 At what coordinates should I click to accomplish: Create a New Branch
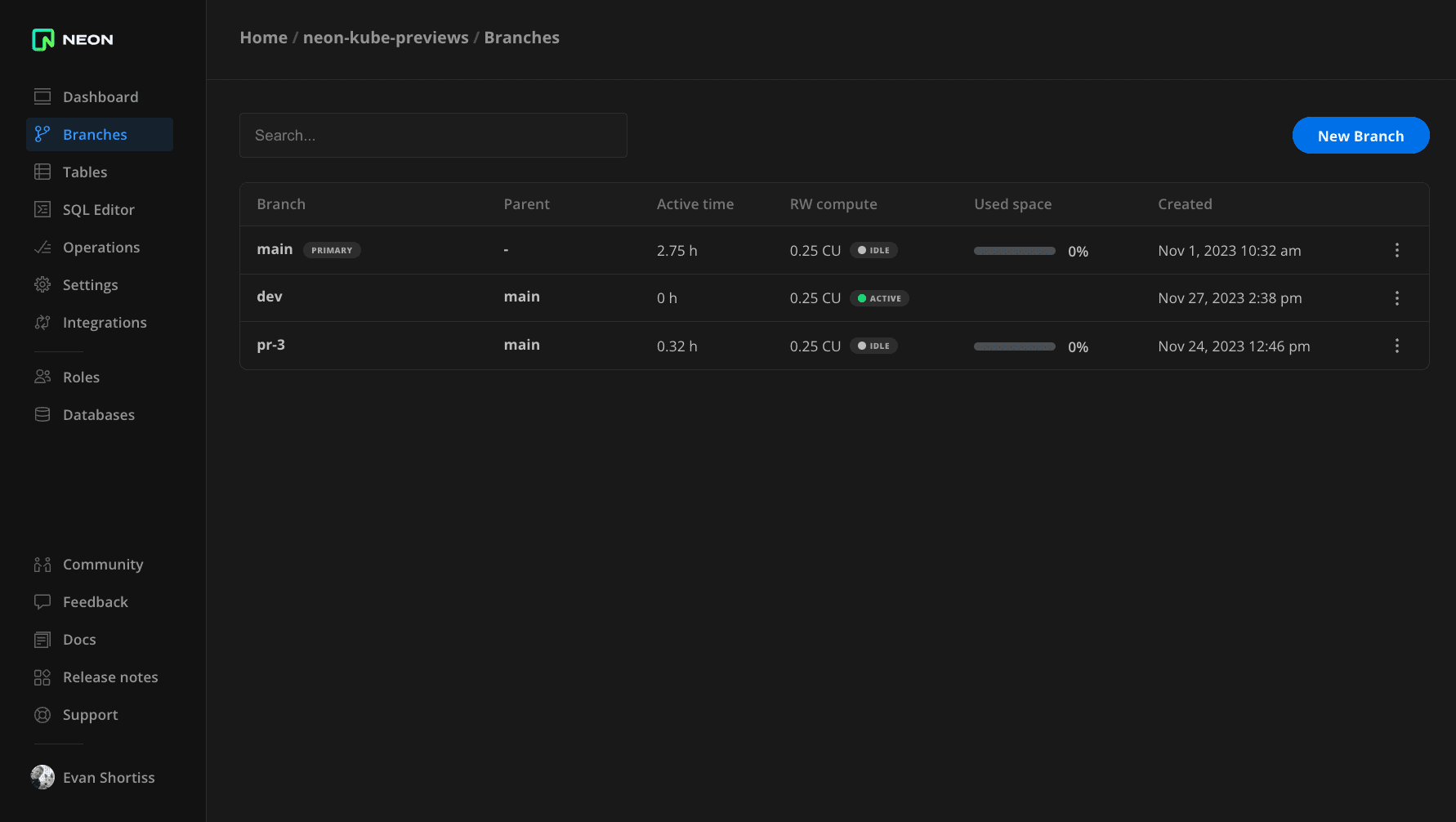(x=1360, y=136)
